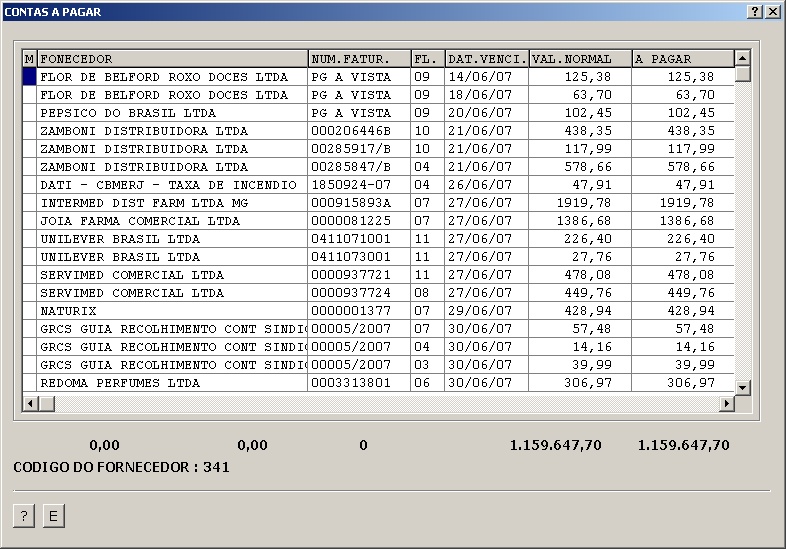Click invoice number 0411073001
786x549 pixels.
[x=351, y=257]
